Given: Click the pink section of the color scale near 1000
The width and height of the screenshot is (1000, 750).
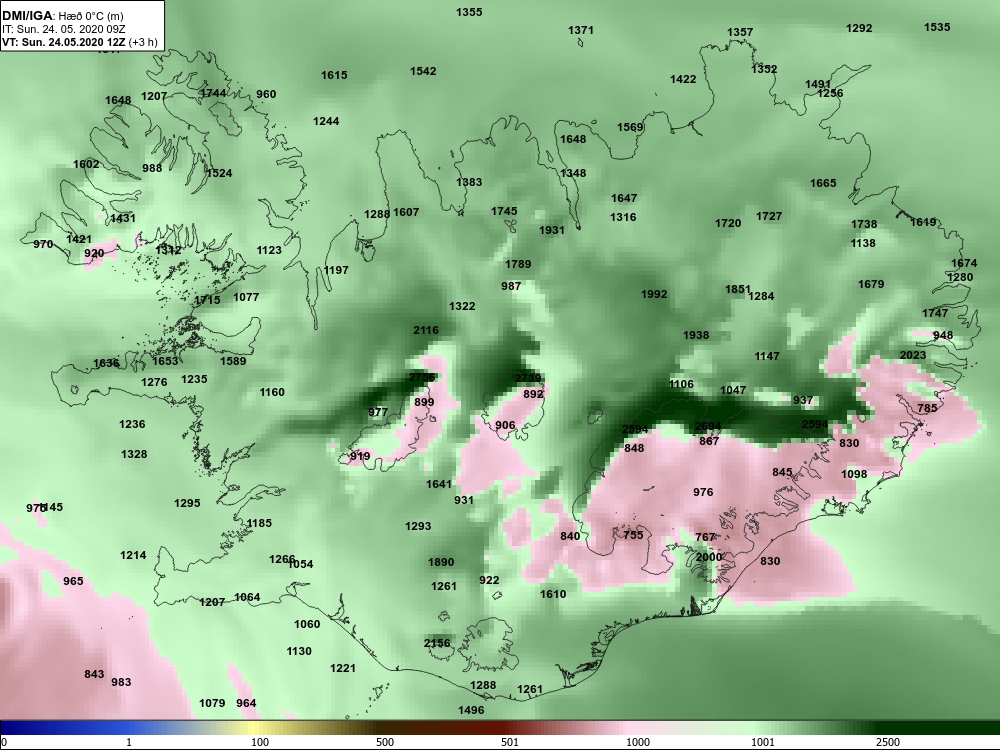Looking at the screenshot, I should coord(638,728).
